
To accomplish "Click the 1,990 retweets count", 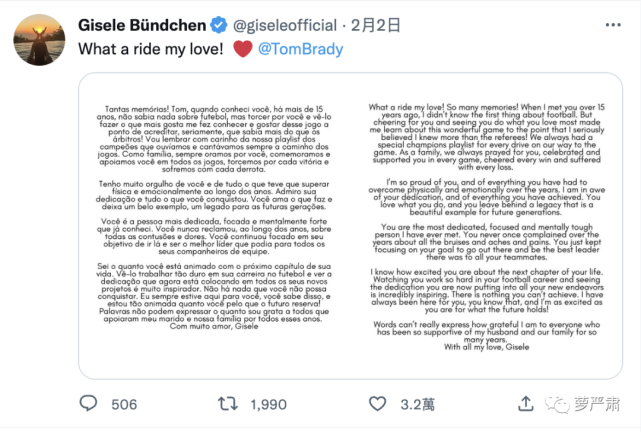I will click(268, 404).
